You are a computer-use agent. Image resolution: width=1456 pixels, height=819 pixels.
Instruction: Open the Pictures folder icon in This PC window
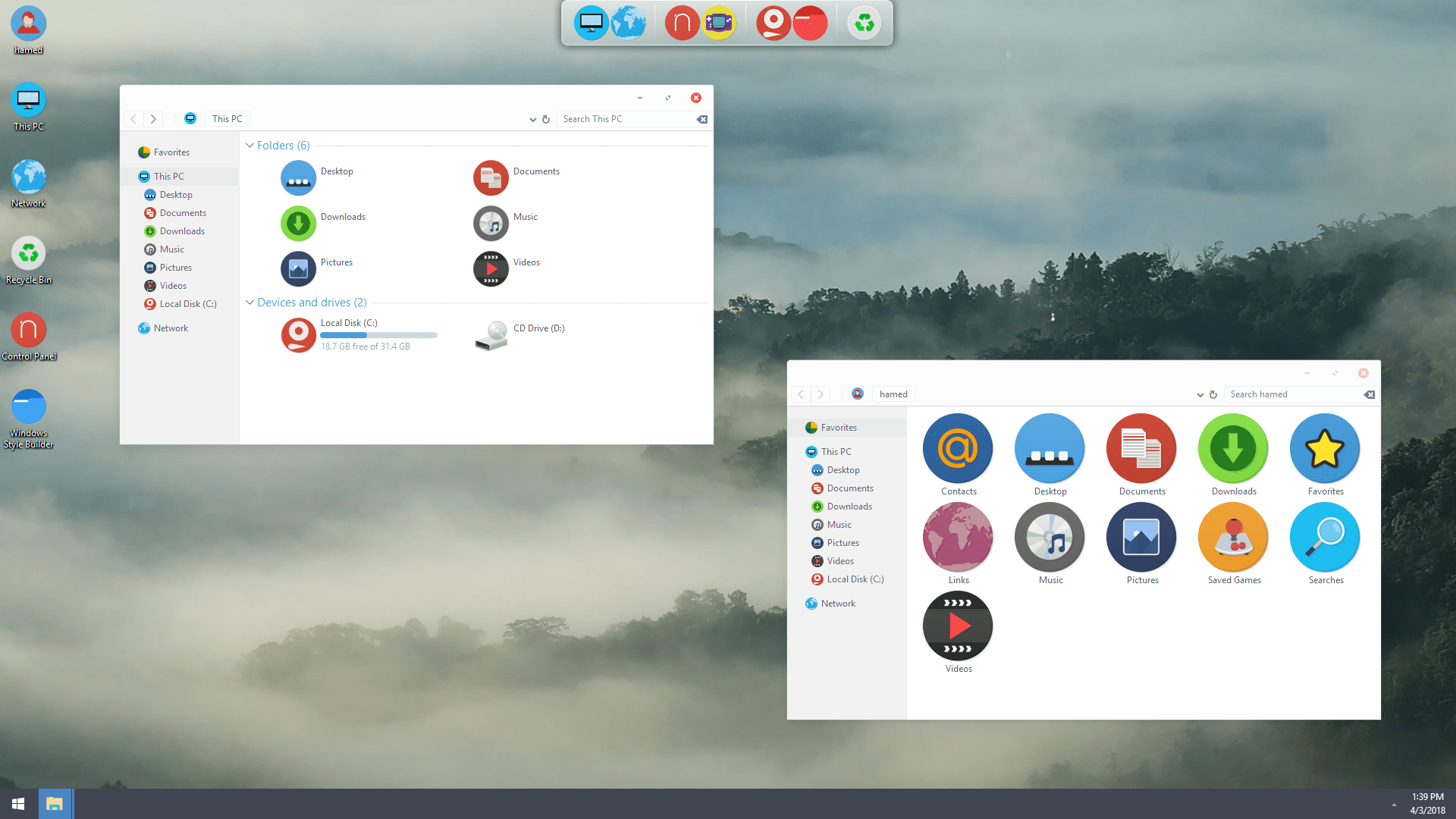298,268
